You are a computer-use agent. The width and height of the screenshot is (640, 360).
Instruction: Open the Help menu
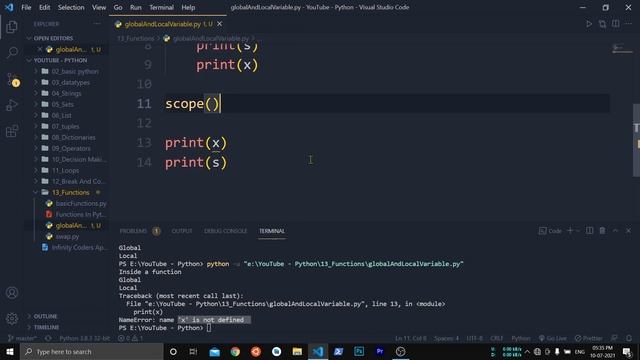[188, 7]
